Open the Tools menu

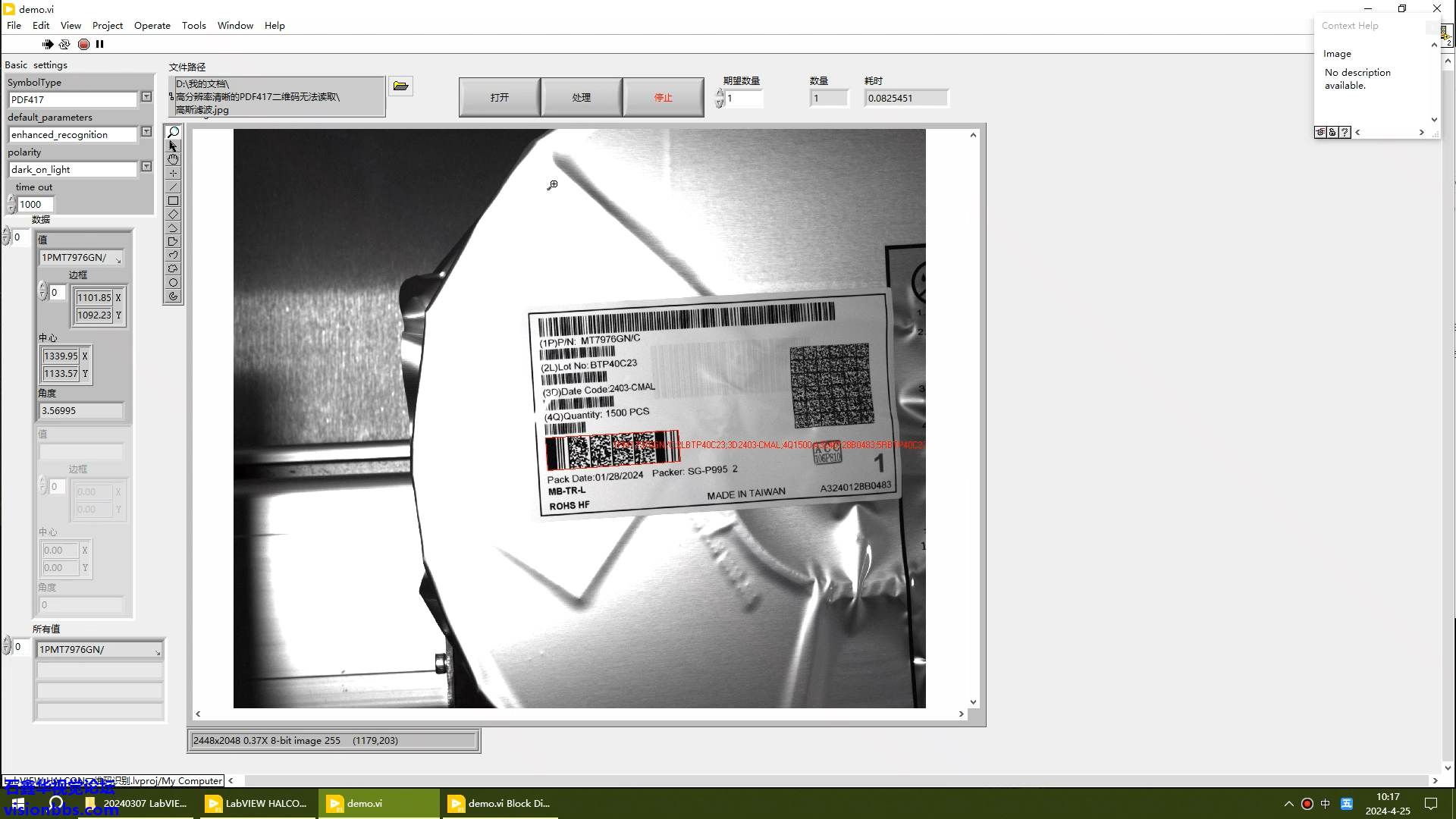coord(193,25)
